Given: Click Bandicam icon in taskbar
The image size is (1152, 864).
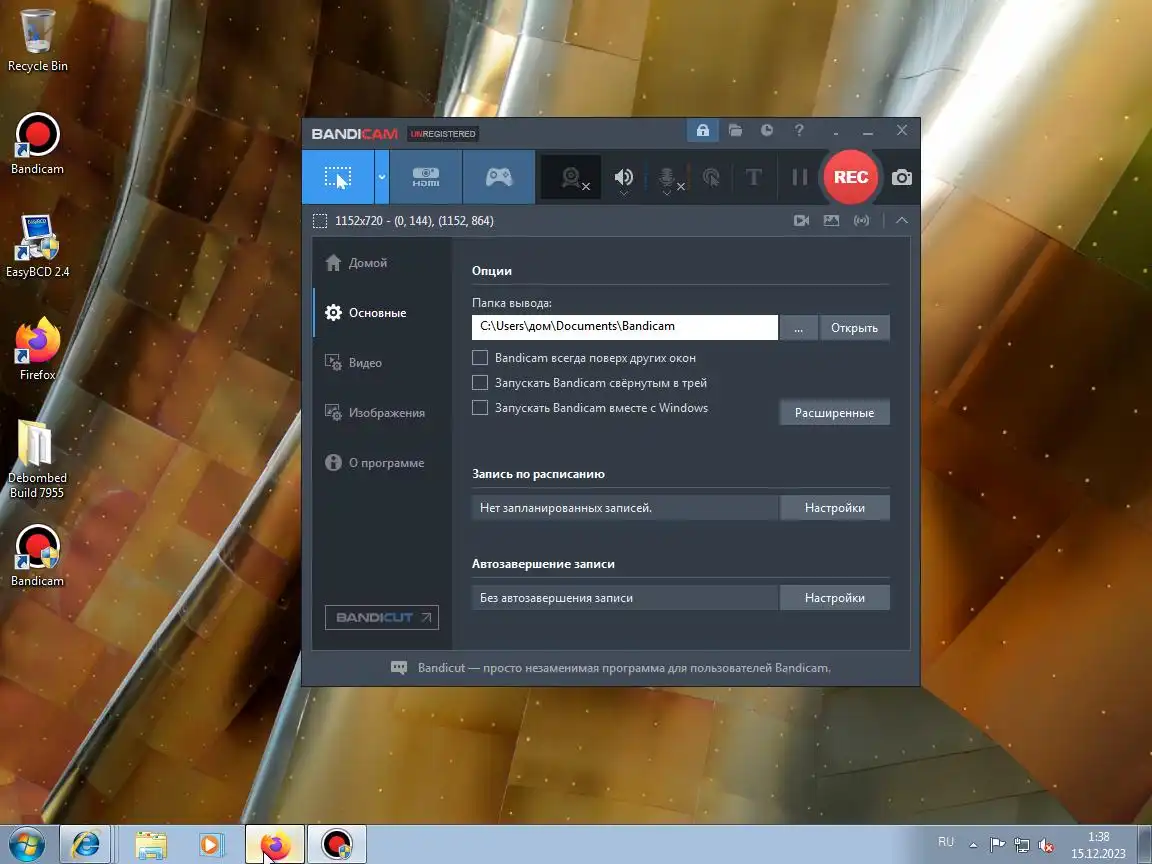Looking at the screenshot, I should click(336, 845).
